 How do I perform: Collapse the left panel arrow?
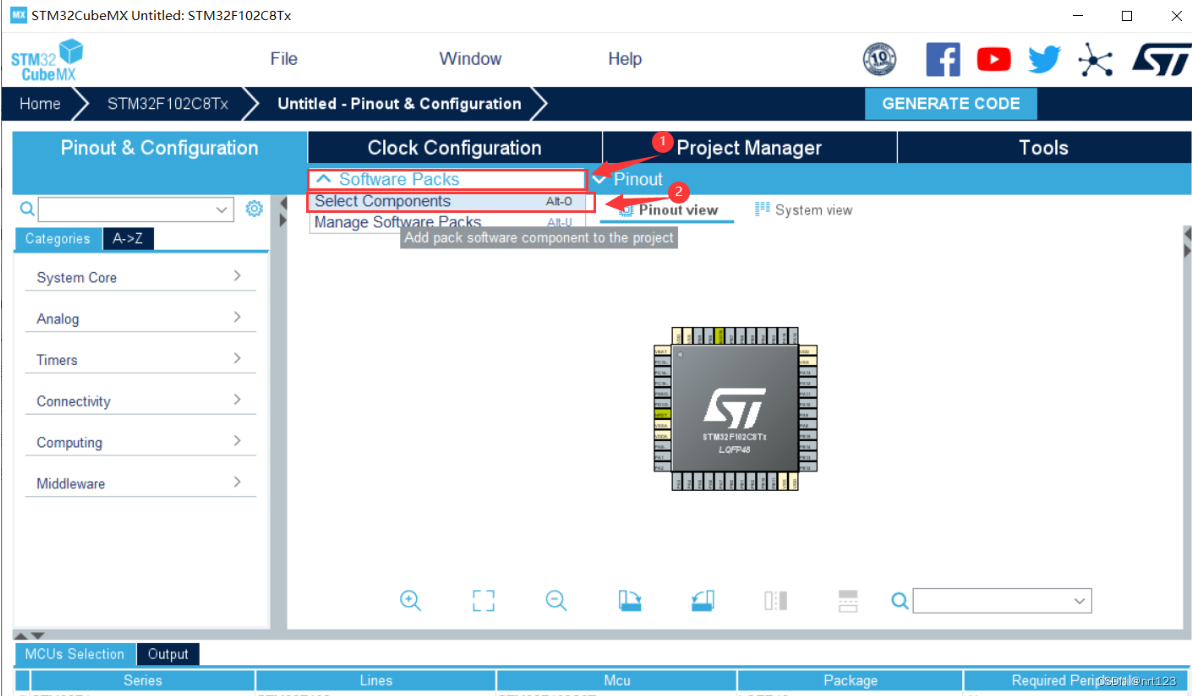pos(283,204)
